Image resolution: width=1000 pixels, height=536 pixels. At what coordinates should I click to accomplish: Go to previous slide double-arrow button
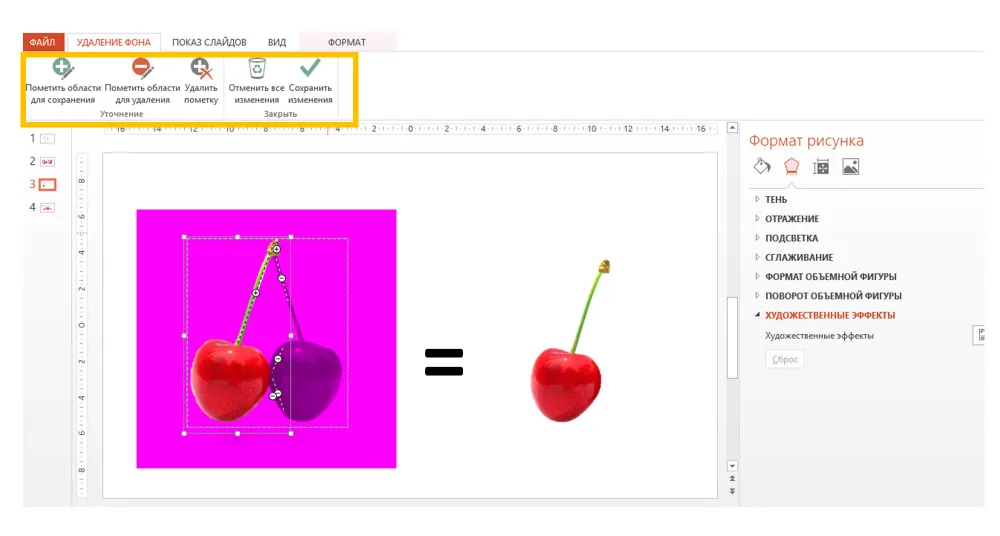[x=732, y=479]
